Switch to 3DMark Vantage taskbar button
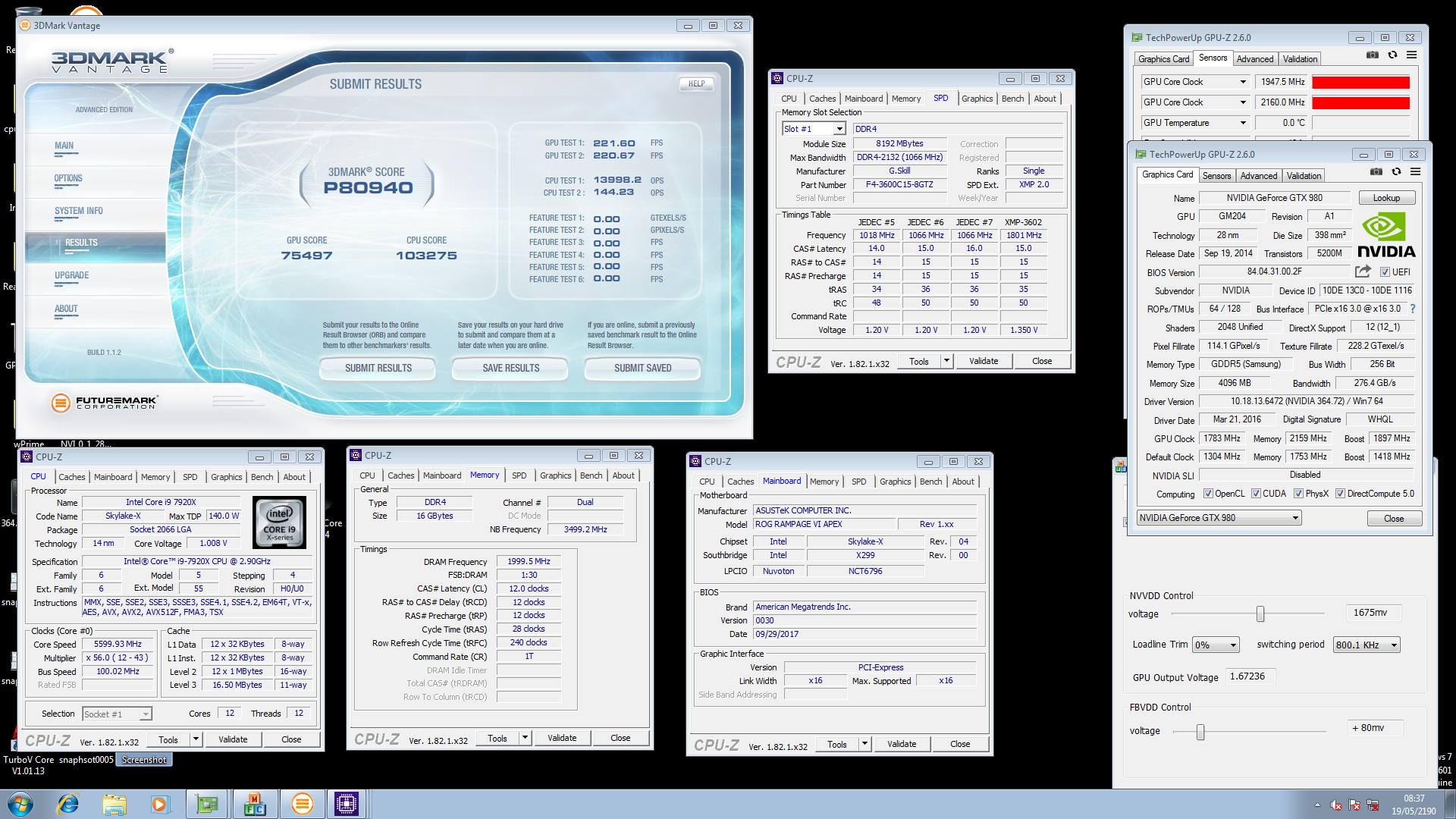 click(x=303, y=804)
